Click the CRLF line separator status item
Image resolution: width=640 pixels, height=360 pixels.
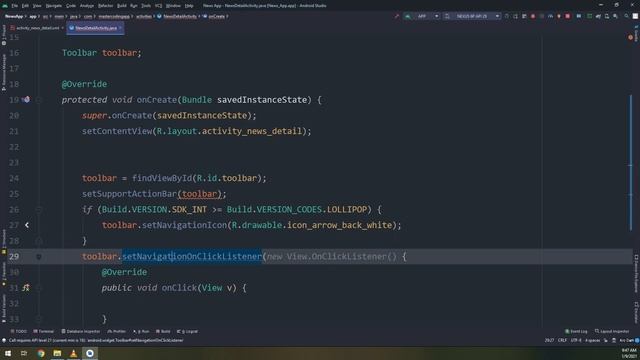point(562,340)
